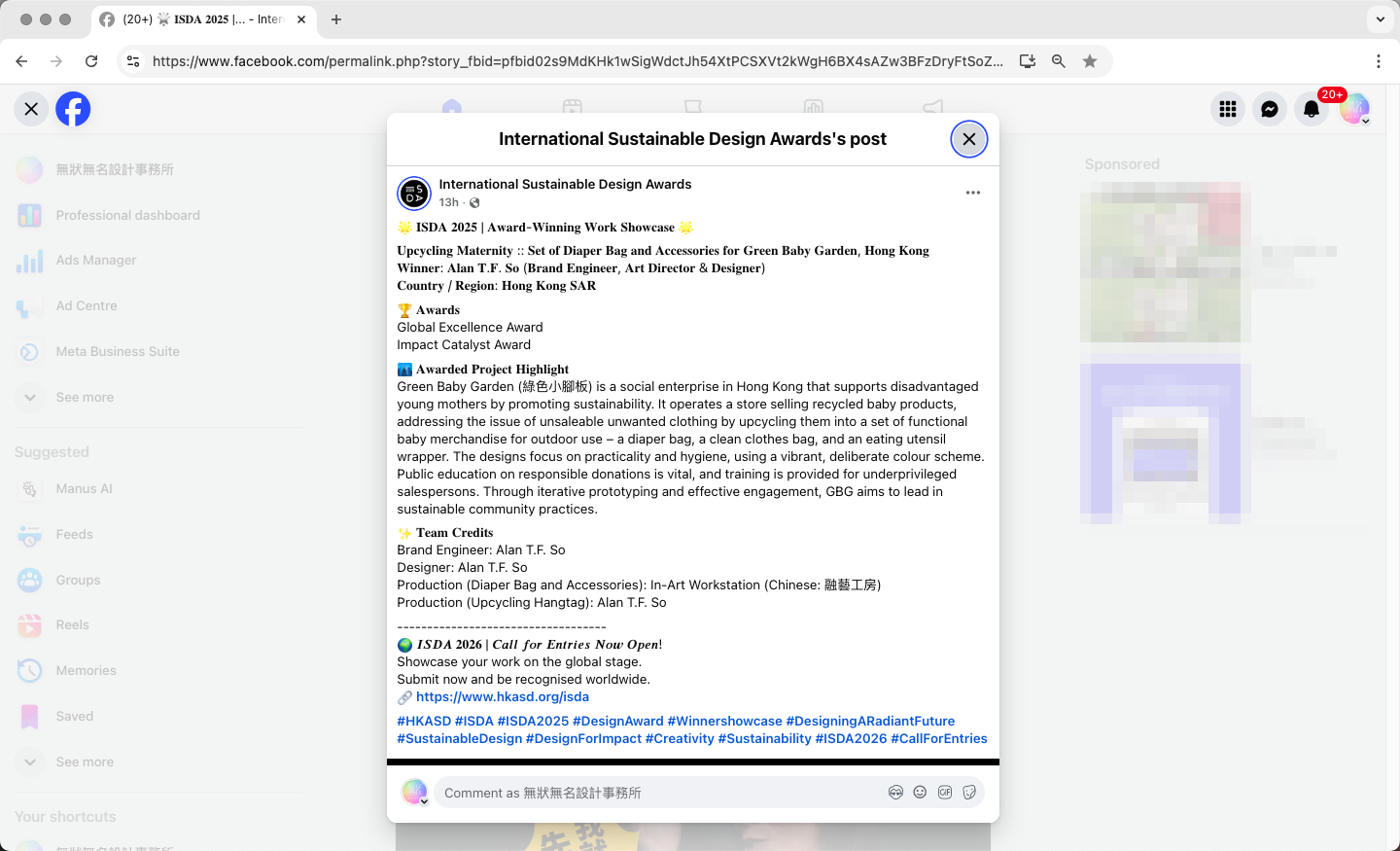
Task: Close the ISDA post dialog
Action: [x=968, y=139]
